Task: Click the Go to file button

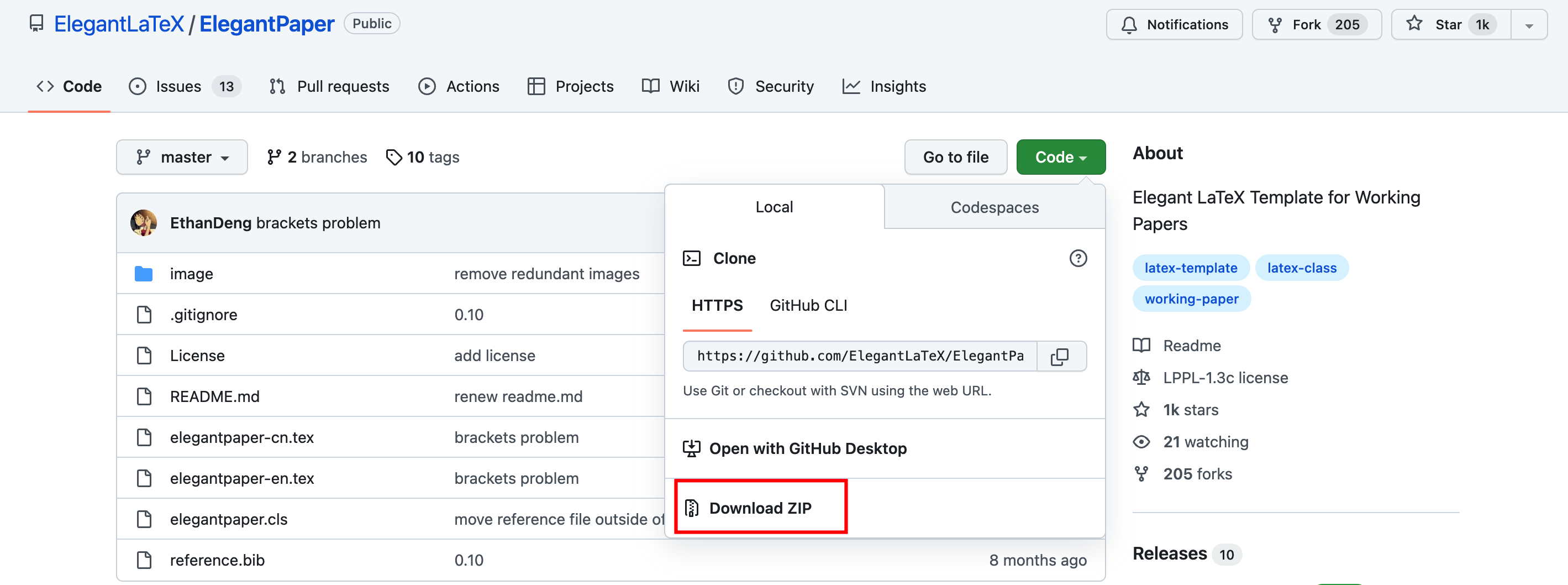Action: coord(955,157)
